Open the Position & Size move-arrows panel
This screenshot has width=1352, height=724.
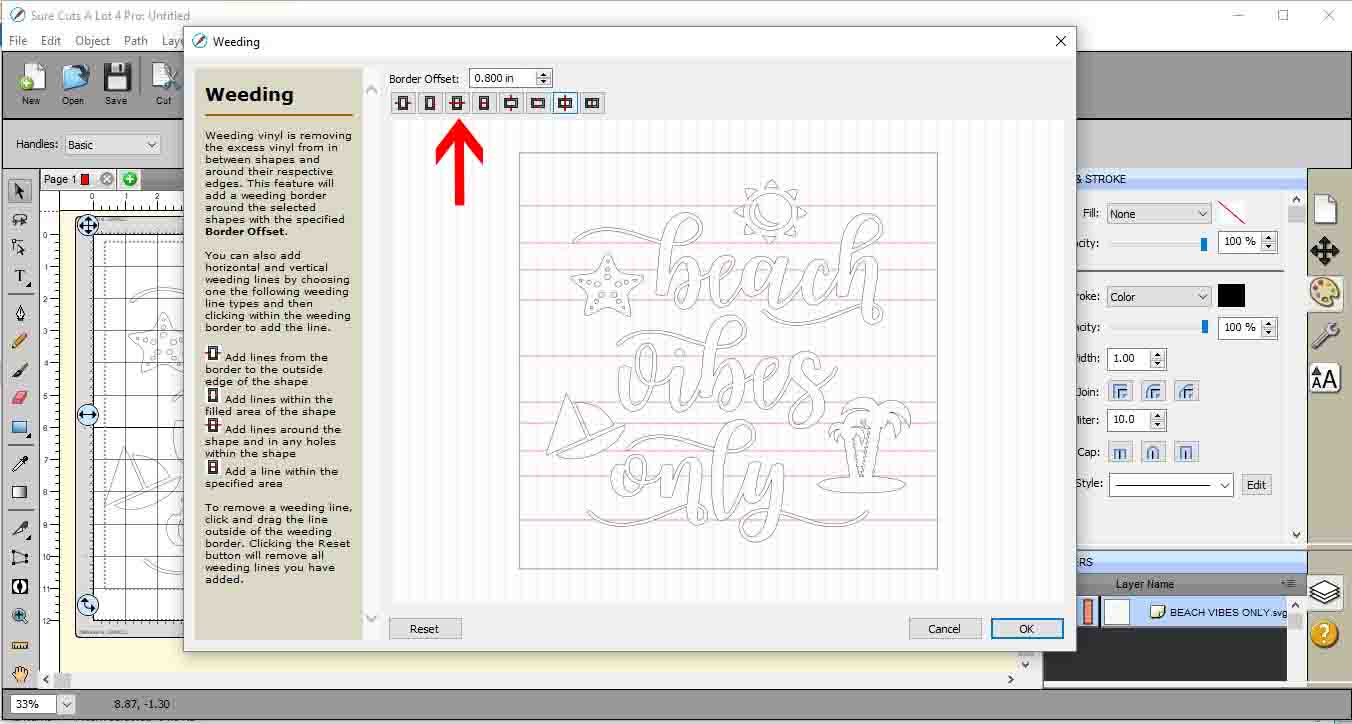pyautogui.click(x=1325, y=251)
